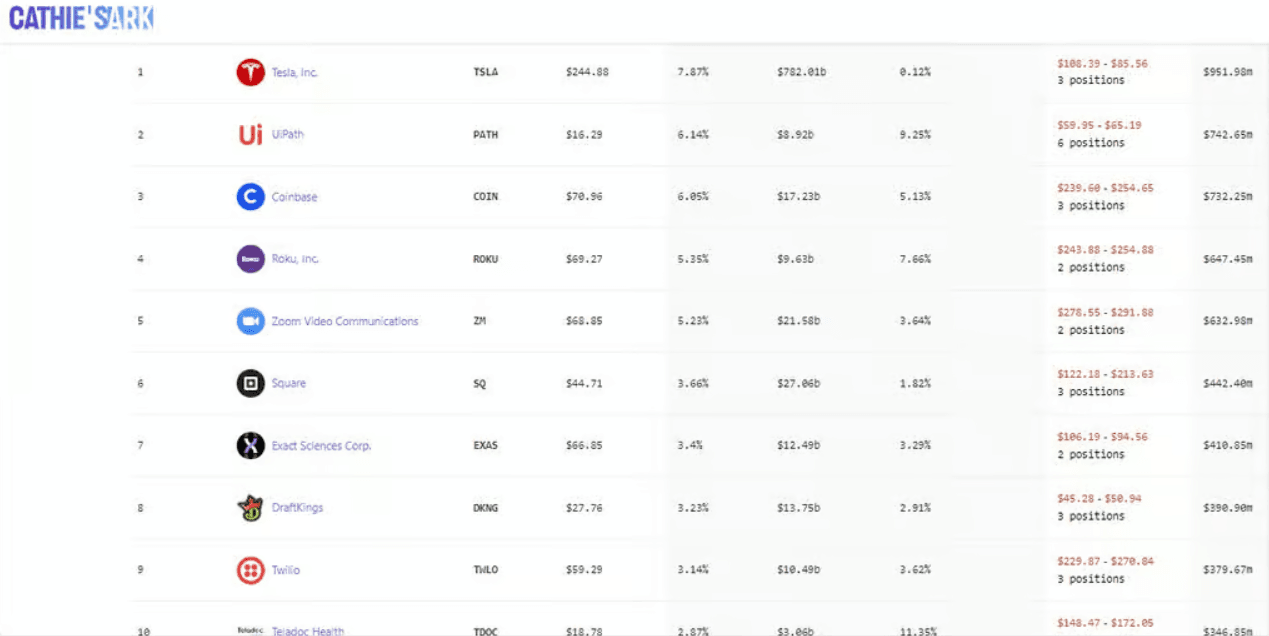Open the Roku, Inc. link
Screen dimensions: 1269x636
point(296,259)
